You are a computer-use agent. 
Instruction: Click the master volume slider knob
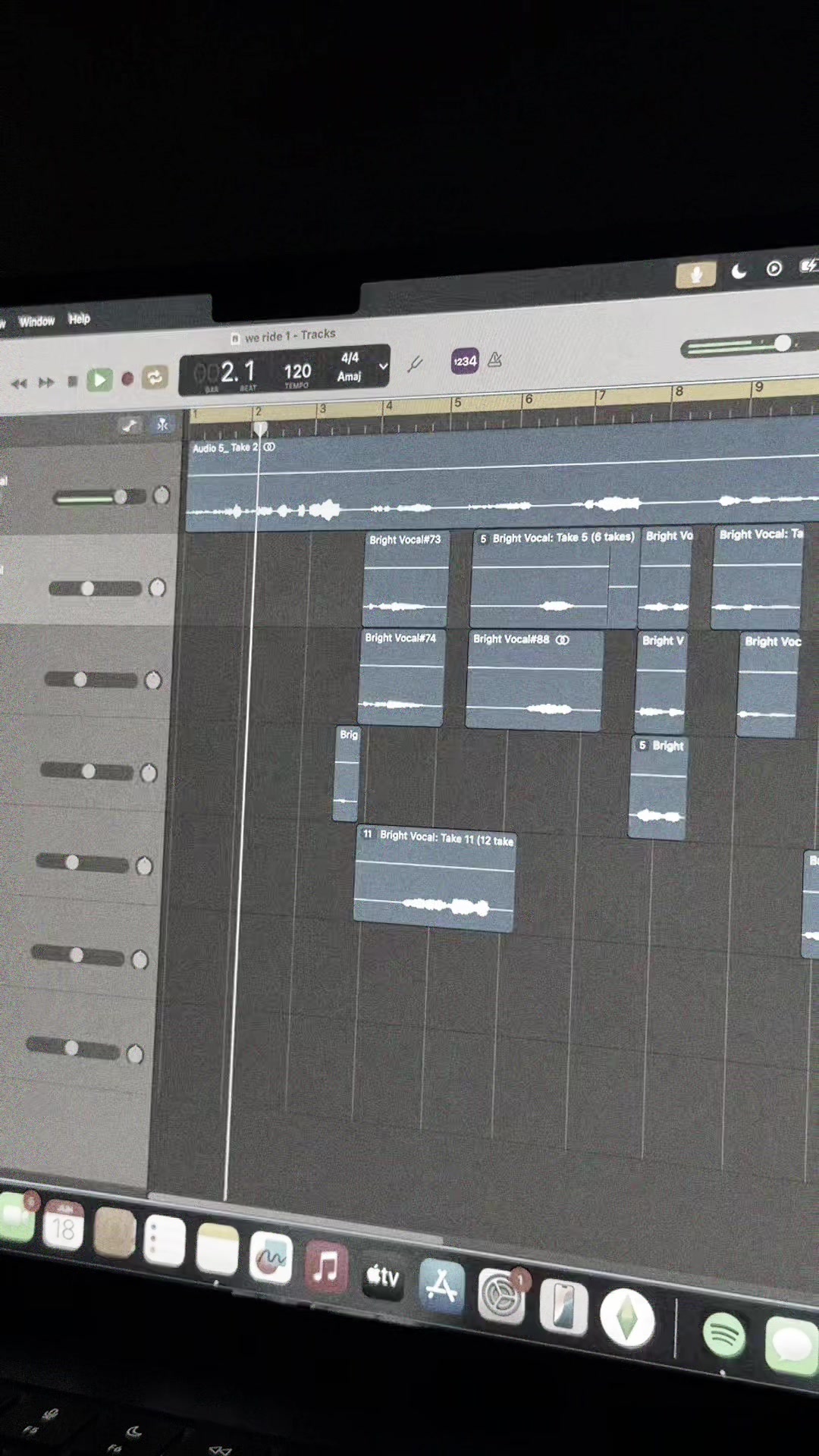click(x=783, y=344)
